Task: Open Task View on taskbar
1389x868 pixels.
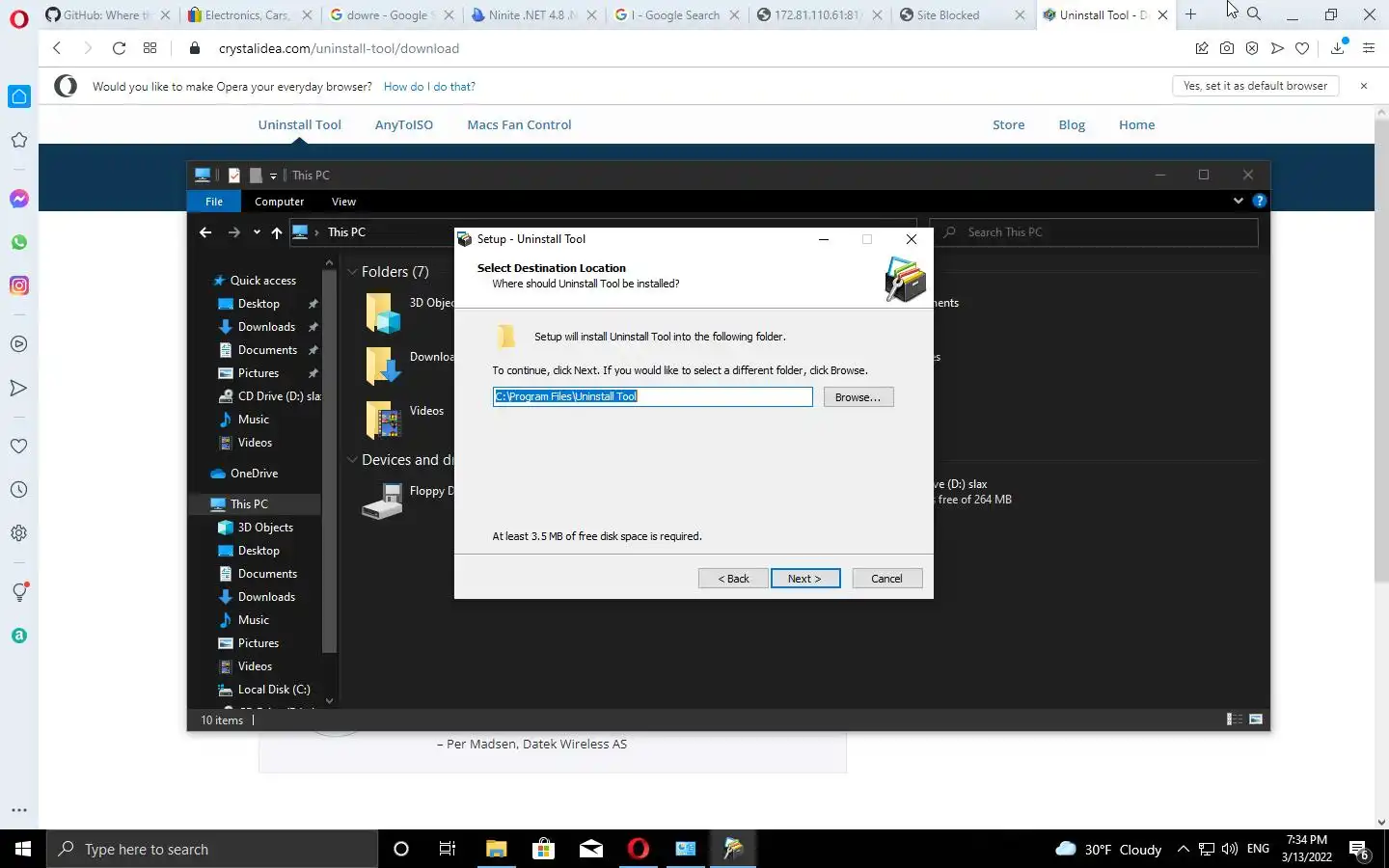Action: (x=448, y=849)
